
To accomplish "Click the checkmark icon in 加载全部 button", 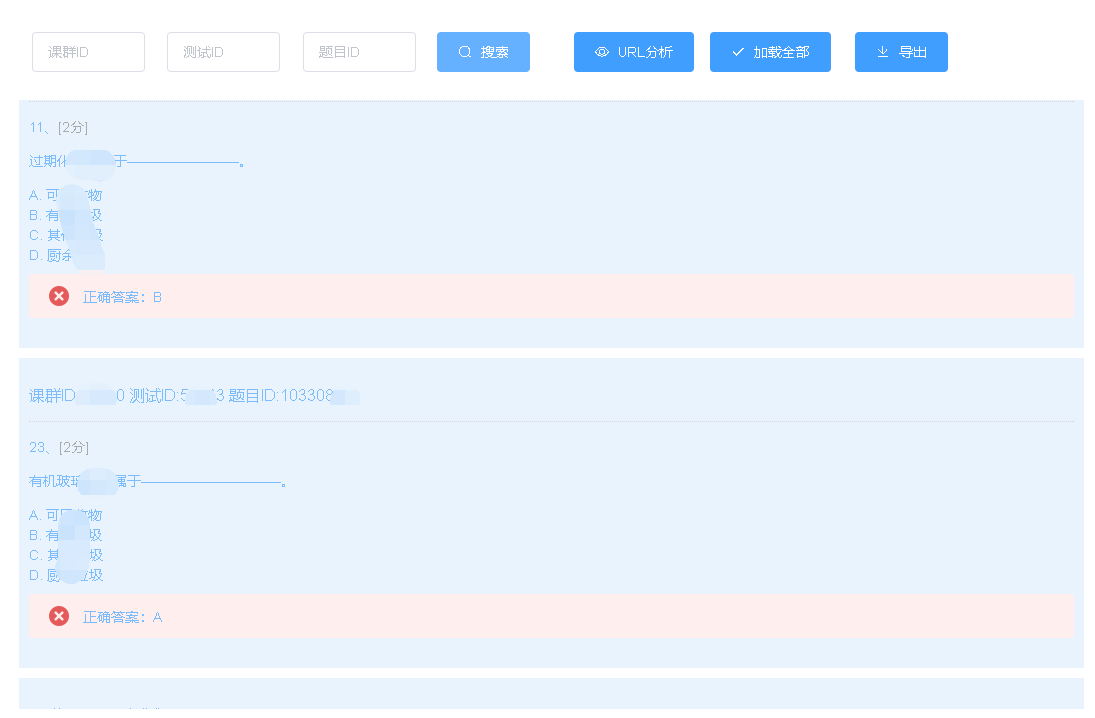I will point(738,52).
